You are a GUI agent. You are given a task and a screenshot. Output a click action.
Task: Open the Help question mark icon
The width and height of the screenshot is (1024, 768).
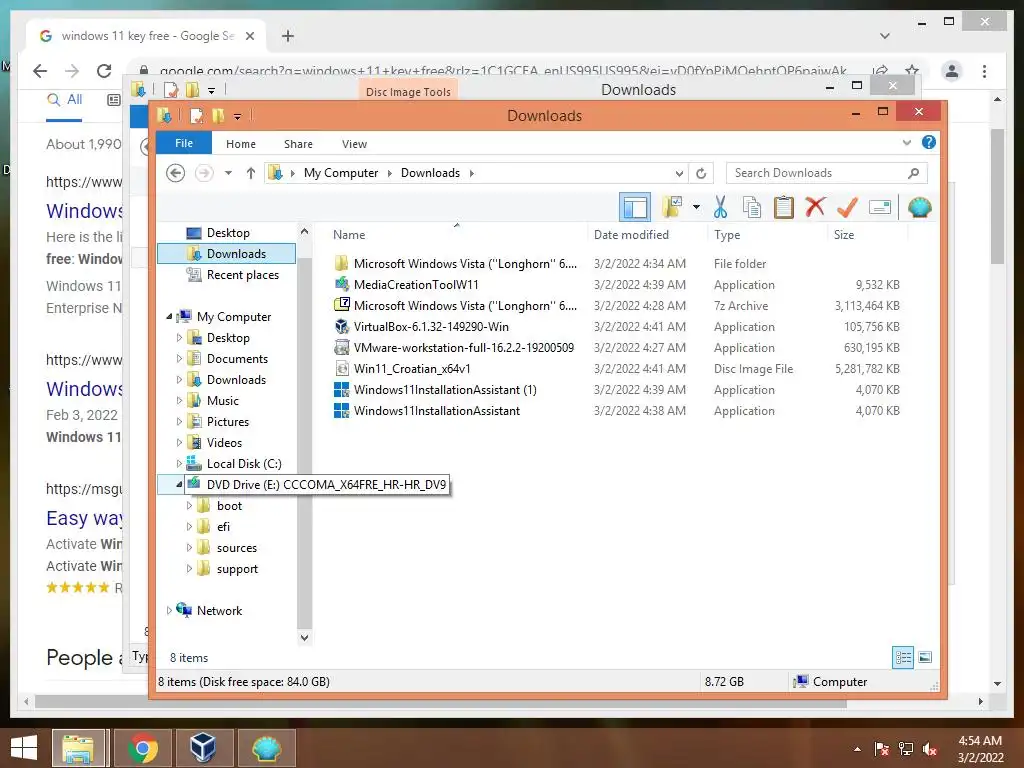point(928,142)
